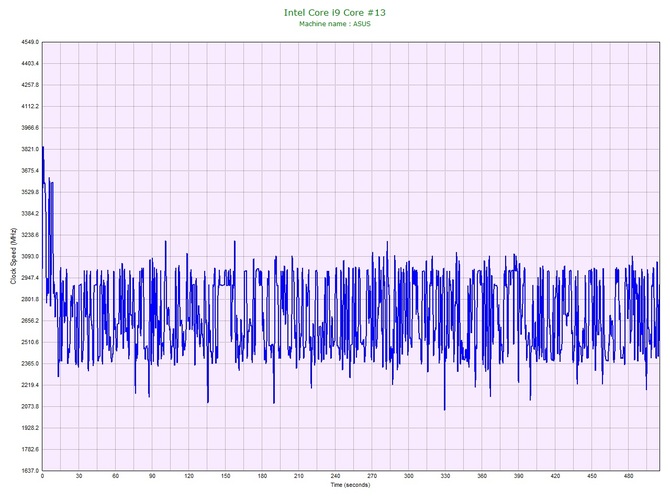Click the 1782.6 y-axis tick label
The image size is (670, 502).
point(30,449)
